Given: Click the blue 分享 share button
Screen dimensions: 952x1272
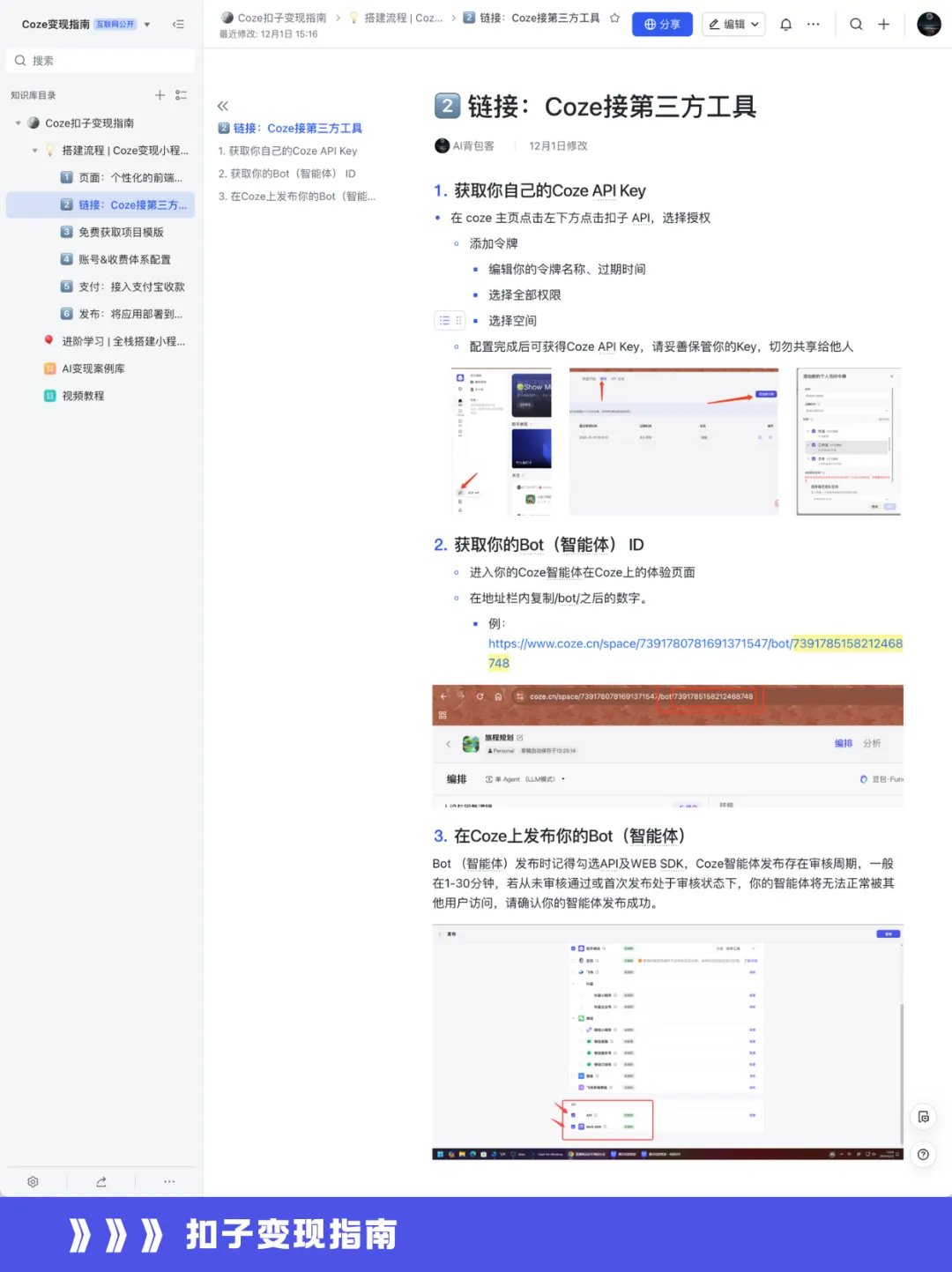Looking at the screenshot, I should (x=662, y=25).
